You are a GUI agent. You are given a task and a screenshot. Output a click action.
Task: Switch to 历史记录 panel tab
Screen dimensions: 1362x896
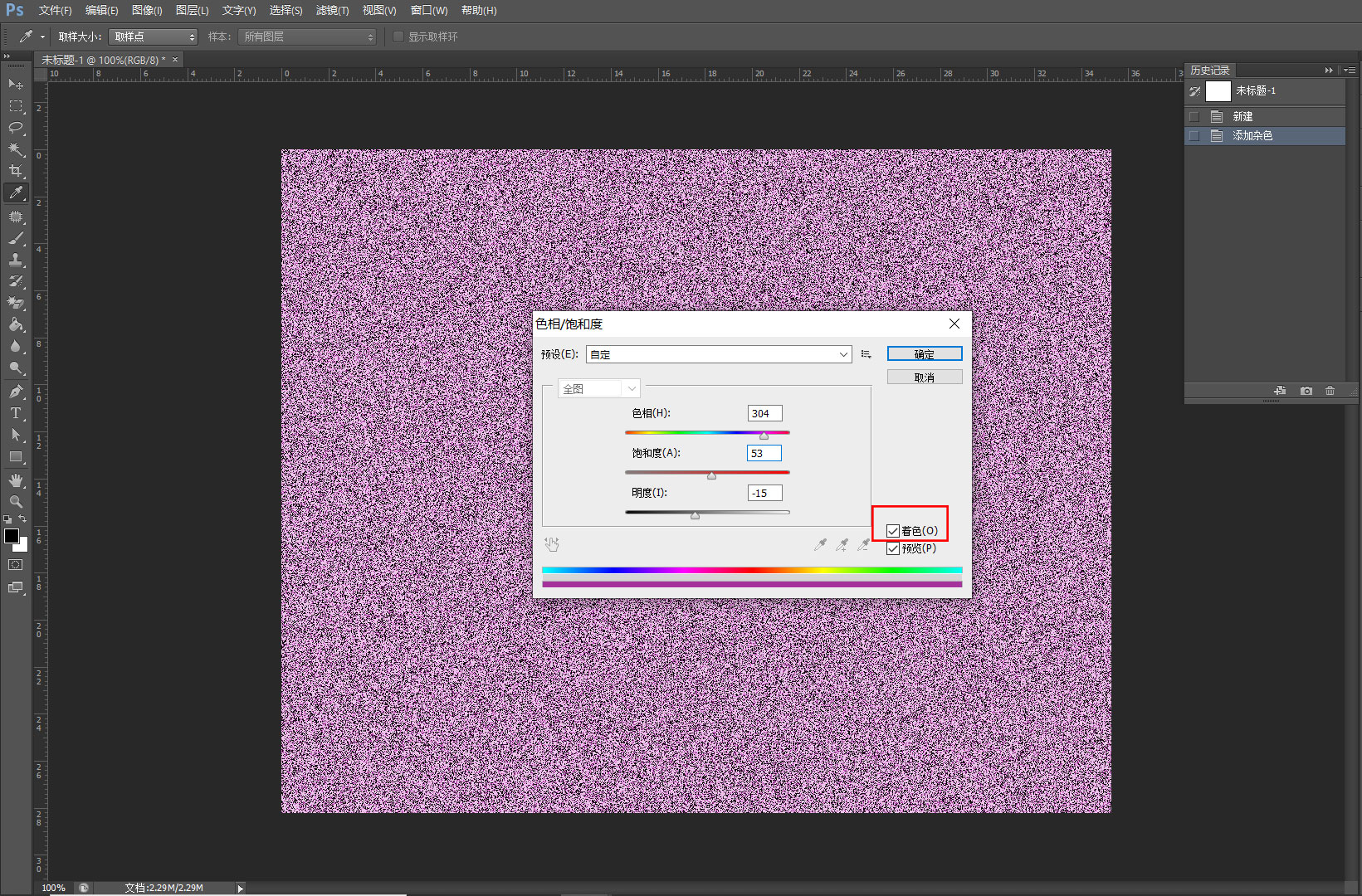[x=1210, y=71]
